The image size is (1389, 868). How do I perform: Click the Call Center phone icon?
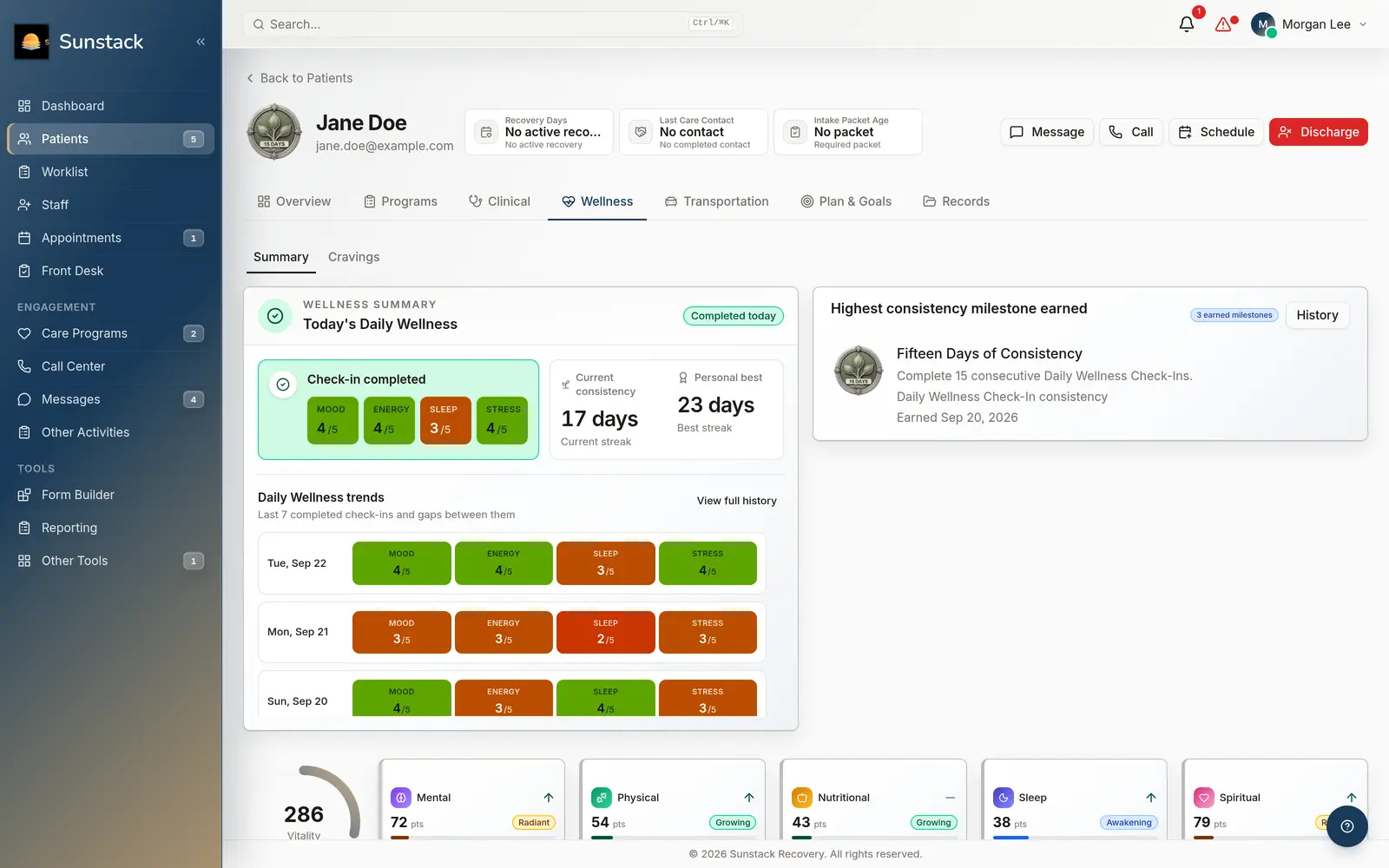[24, 366]
